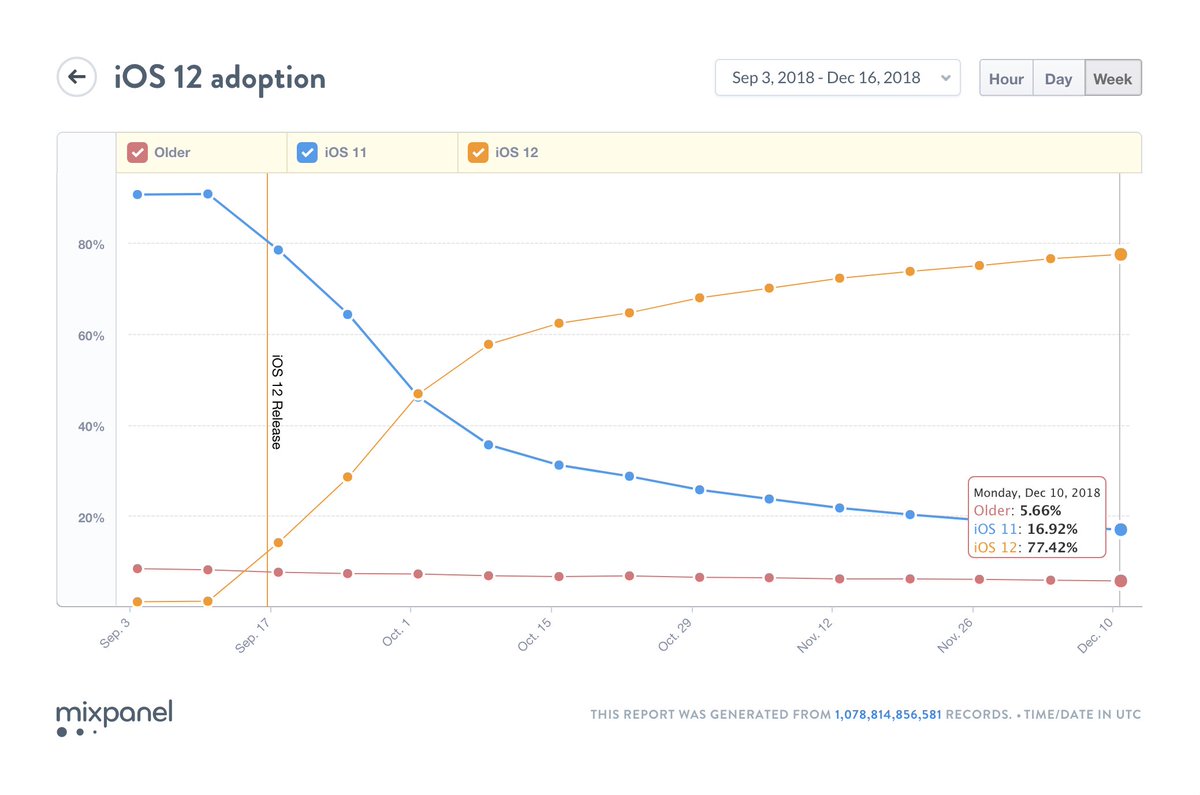Uncheck the iOS 11 series checkbox
Viewport: 1200px width, 795px height.
(308, 153)
